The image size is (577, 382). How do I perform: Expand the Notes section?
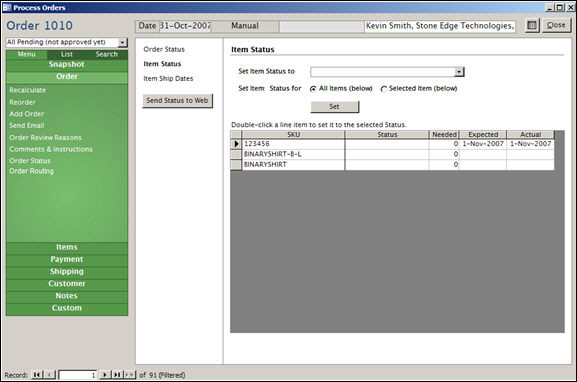click(67, 296)
